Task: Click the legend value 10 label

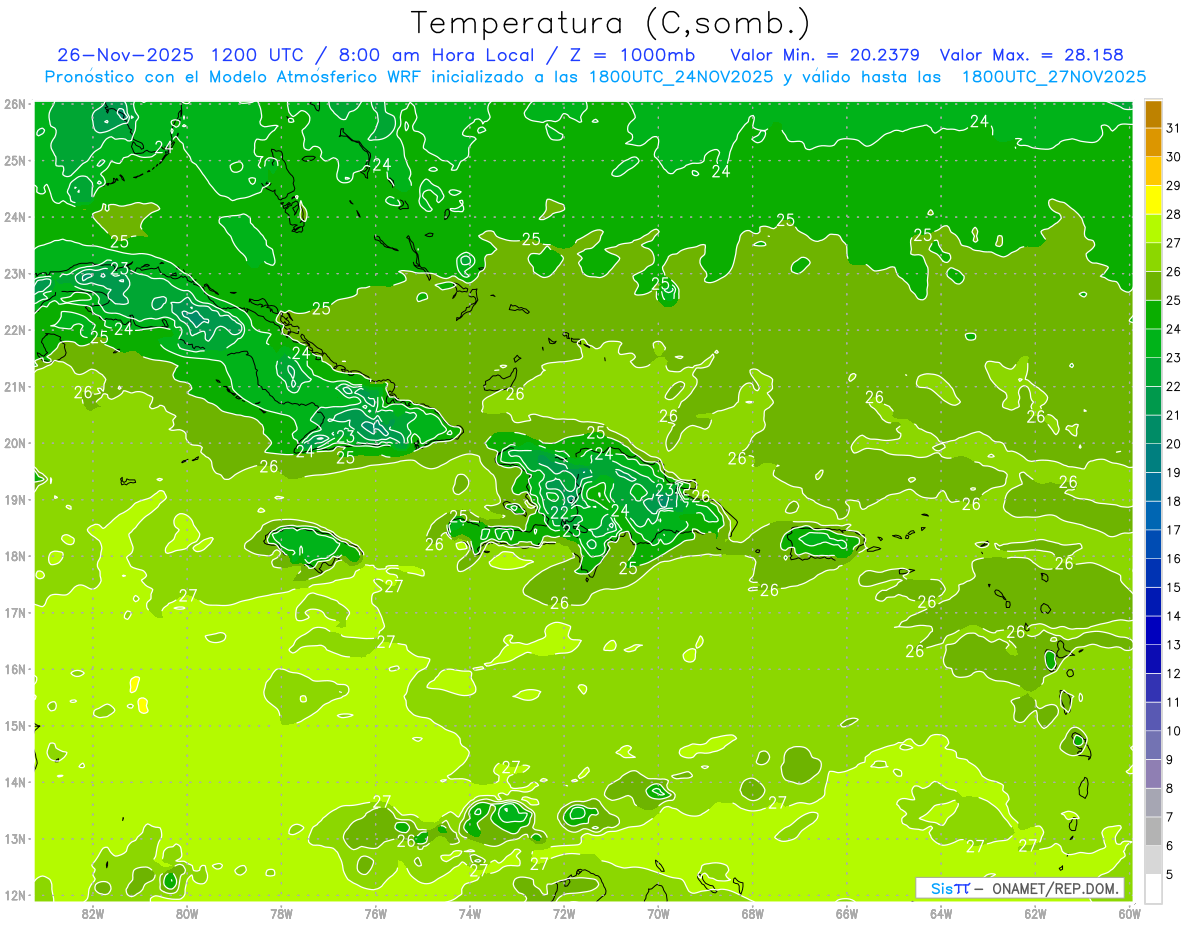Action: tap(1173, 731)
